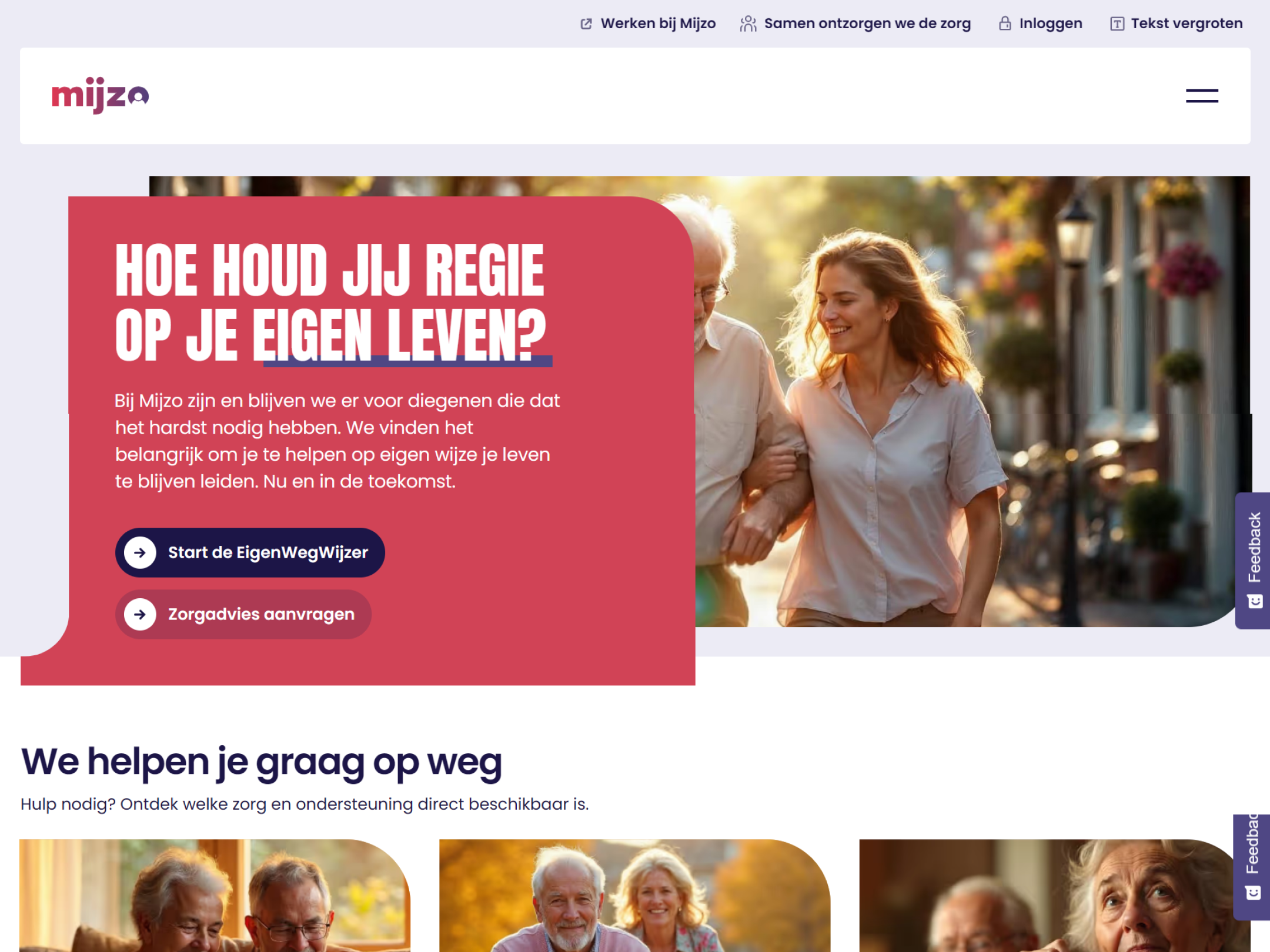Click the arrow icon on Start de EigenWegWijzer
The width and height of the screenshot is (1270, 952).
point(140,552)
